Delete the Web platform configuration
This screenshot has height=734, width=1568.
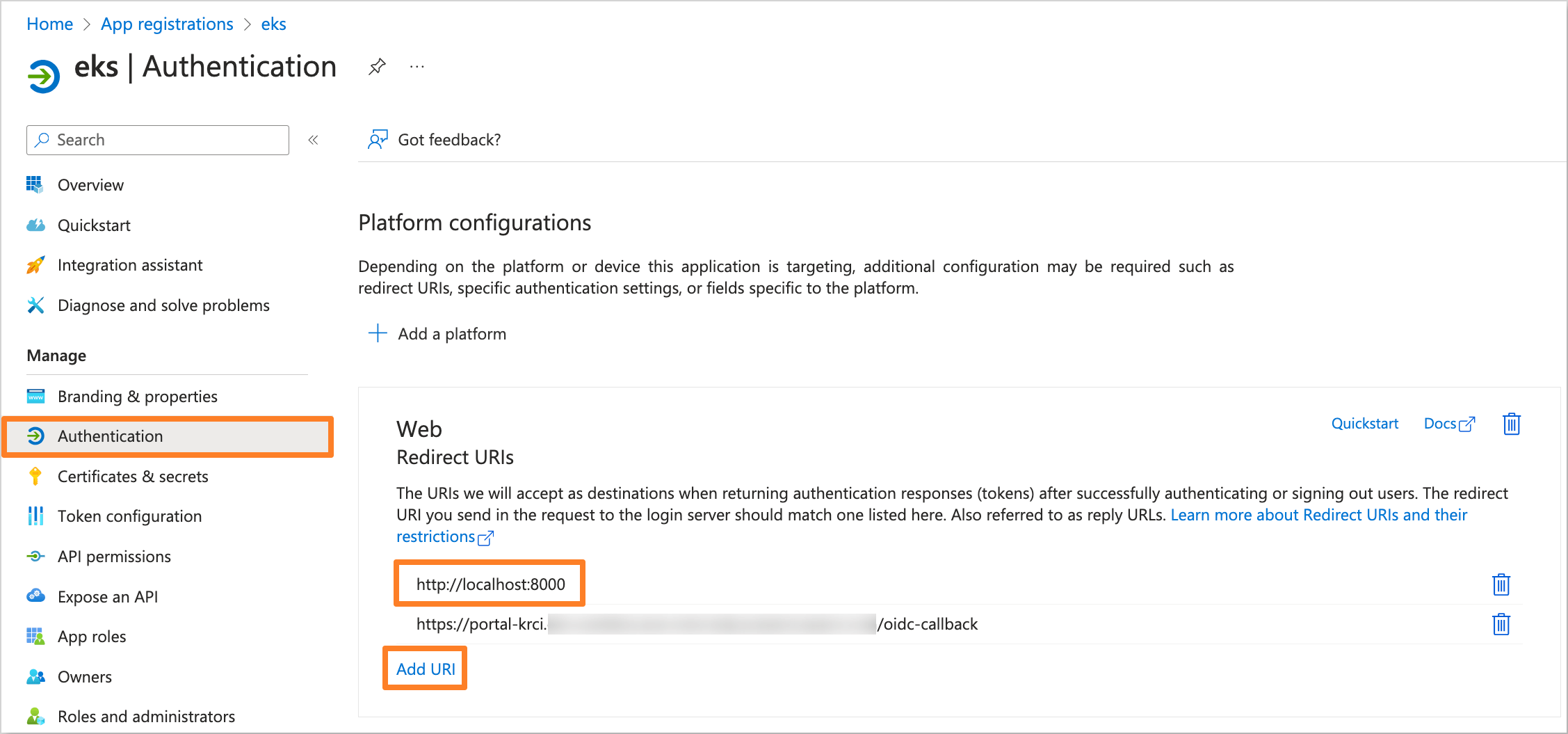pos(1511,424)
